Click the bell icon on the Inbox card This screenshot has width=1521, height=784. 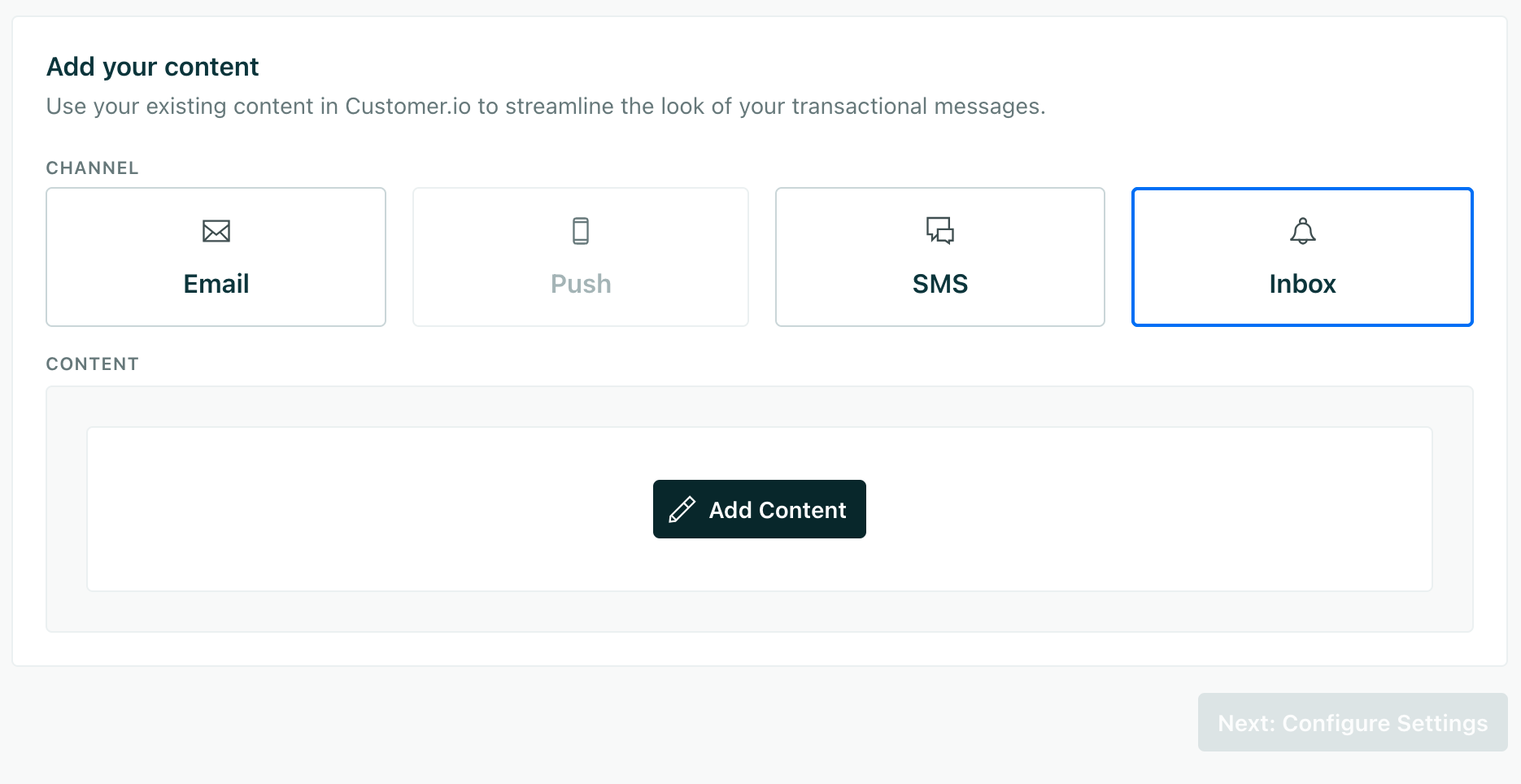coord(1301,230)
